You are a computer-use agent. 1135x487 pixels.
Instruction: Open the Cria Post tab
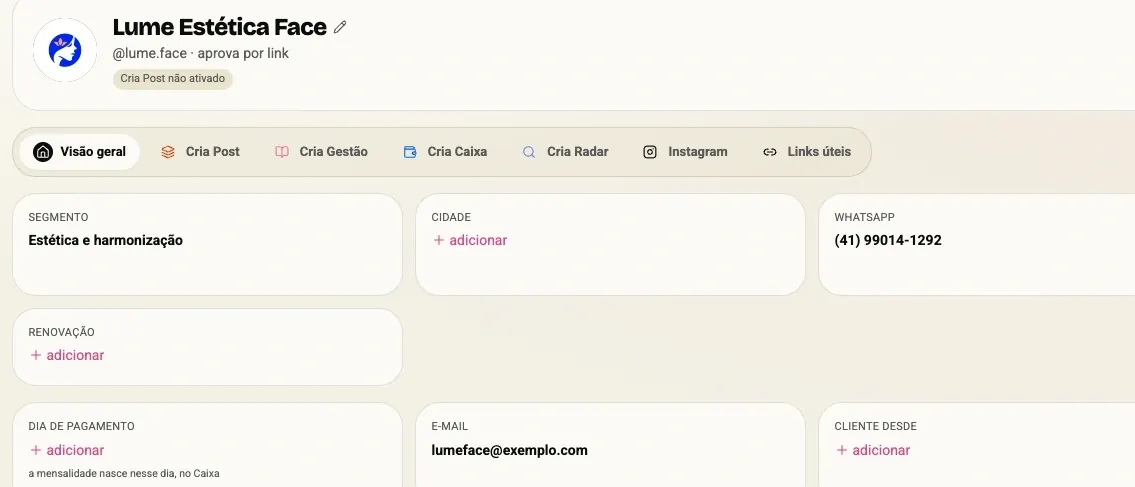[201, 152]
